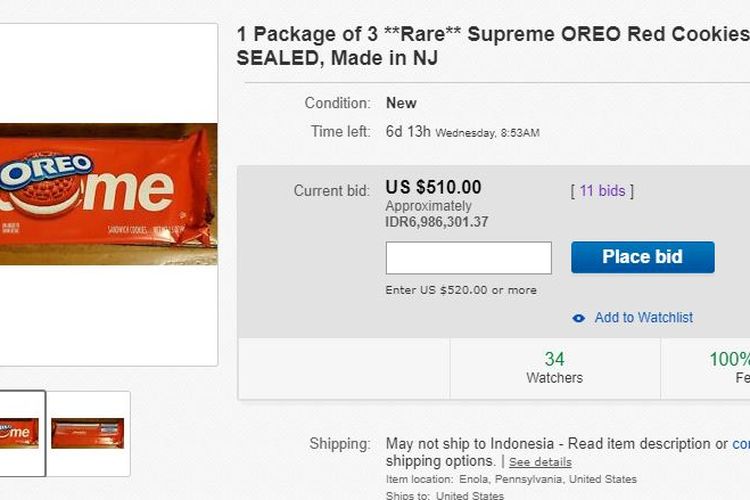Click the Supreme OREO listing title
The image size is (750, 500).
(492, 46)
